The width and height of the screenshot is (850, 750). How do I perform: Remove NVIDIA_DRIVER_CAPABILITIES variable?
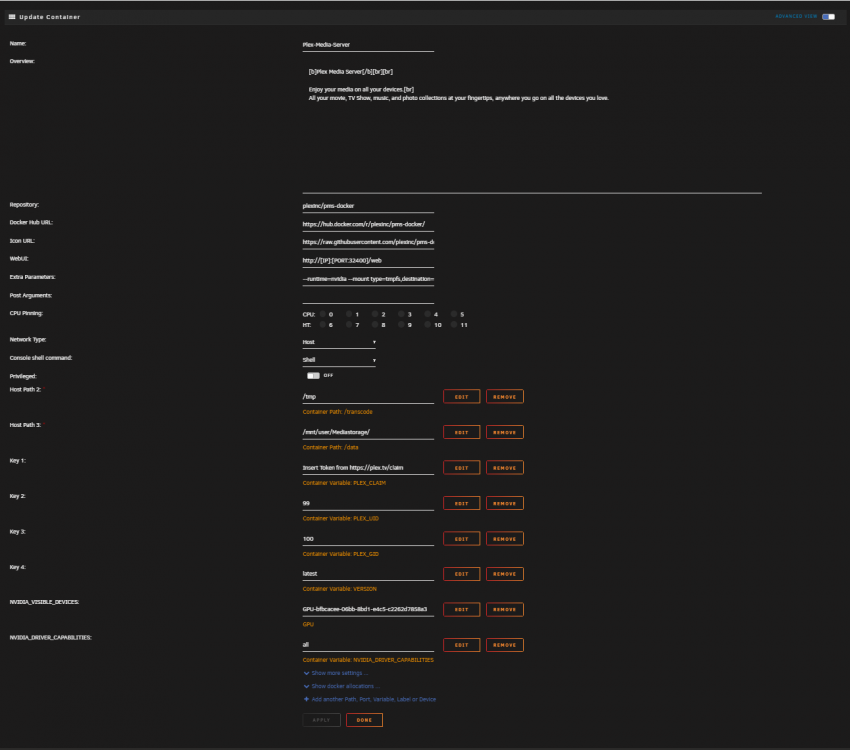click(x=505, y=645)
